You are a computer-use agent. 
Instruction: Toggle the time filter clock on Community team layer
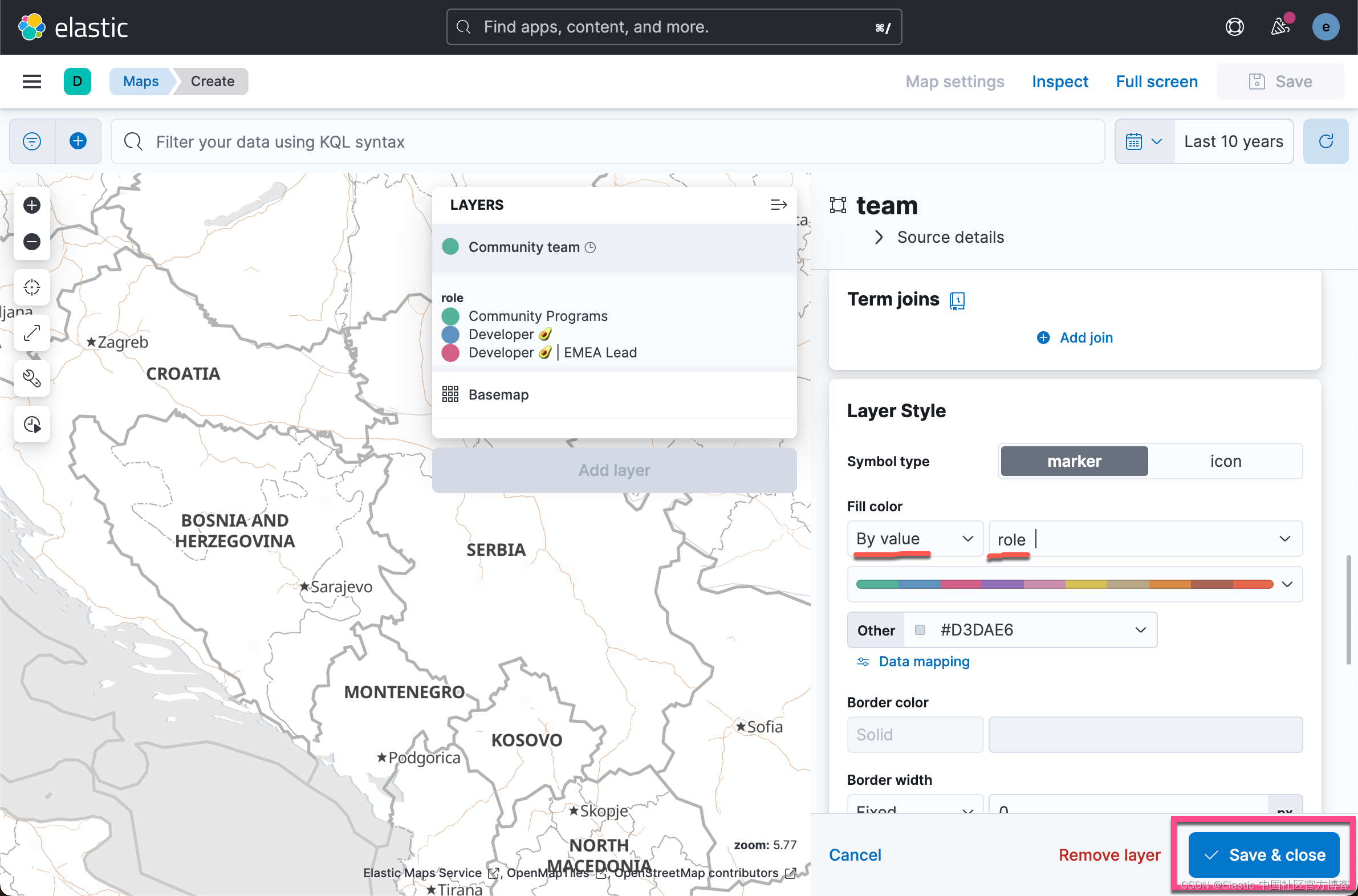click(x=591, y=247)
